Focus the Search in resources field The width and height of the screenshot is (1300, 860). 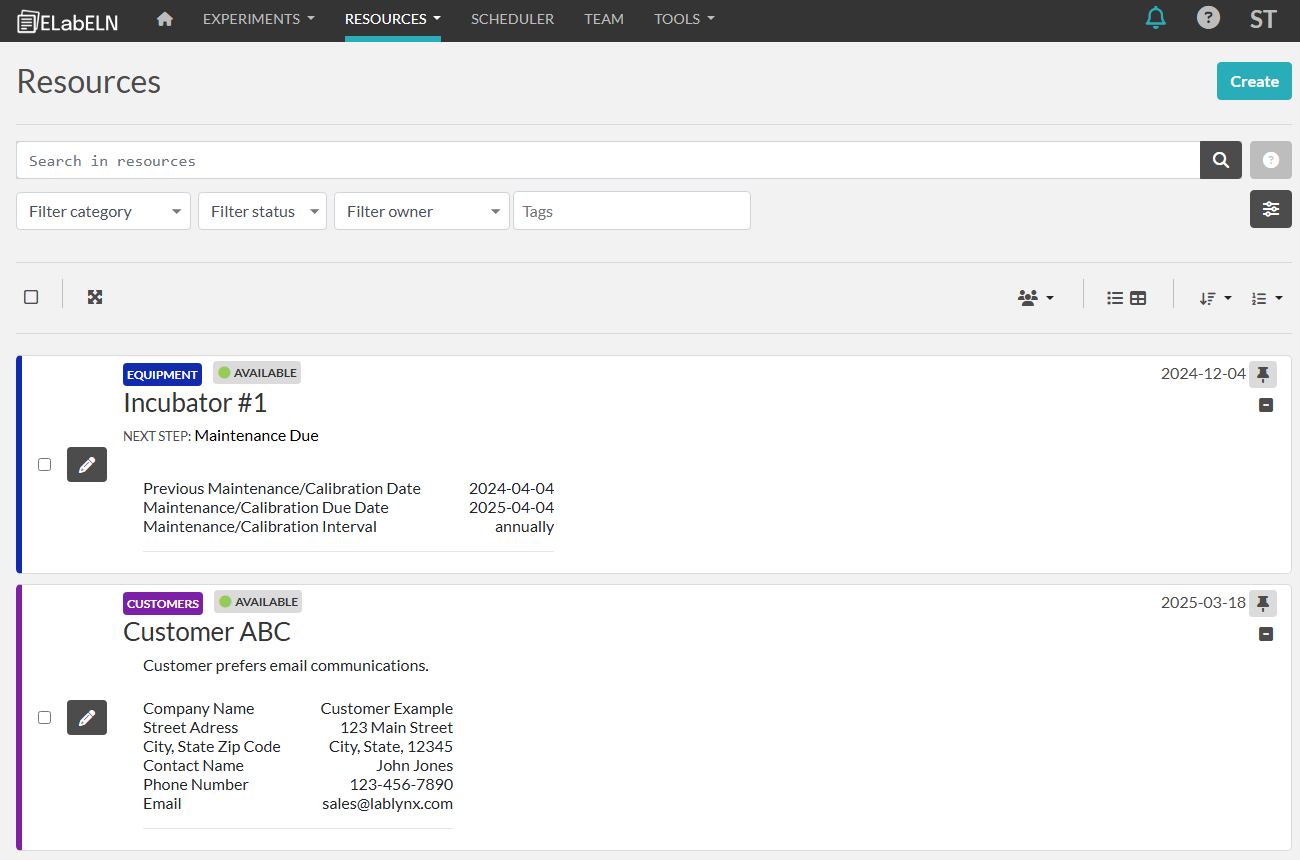pos(607,160)
